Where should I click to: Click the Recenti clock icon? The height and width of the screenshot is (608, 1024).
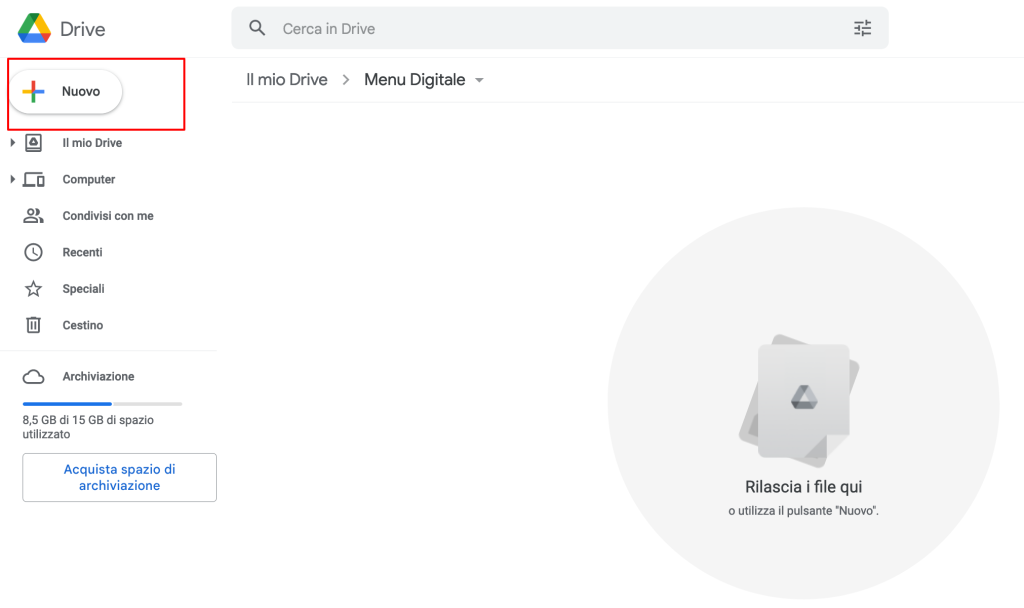pyautogui.click(x=34, y=252)
